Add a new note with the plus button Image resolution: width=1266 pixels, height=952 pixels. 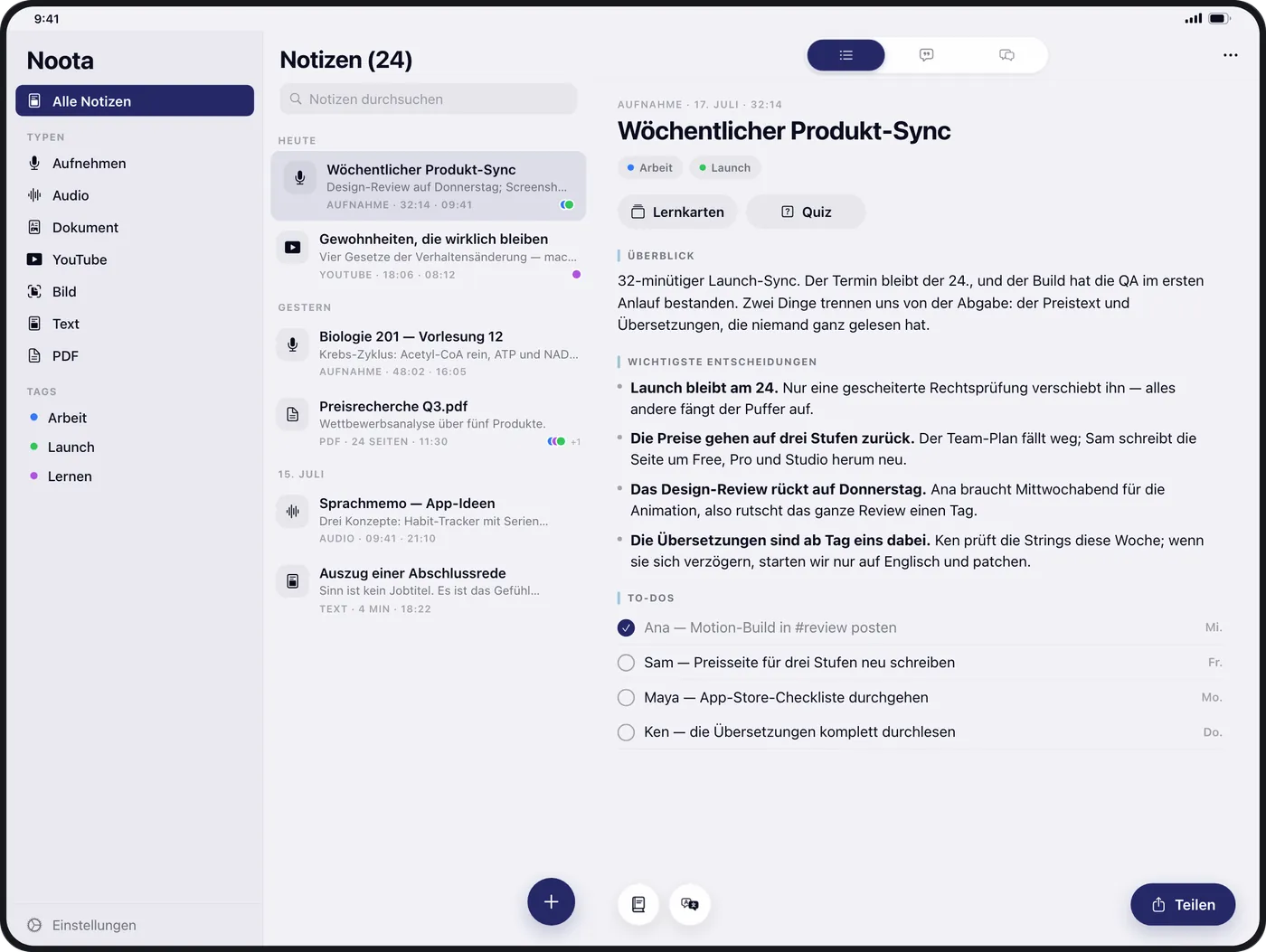(552, 901)
